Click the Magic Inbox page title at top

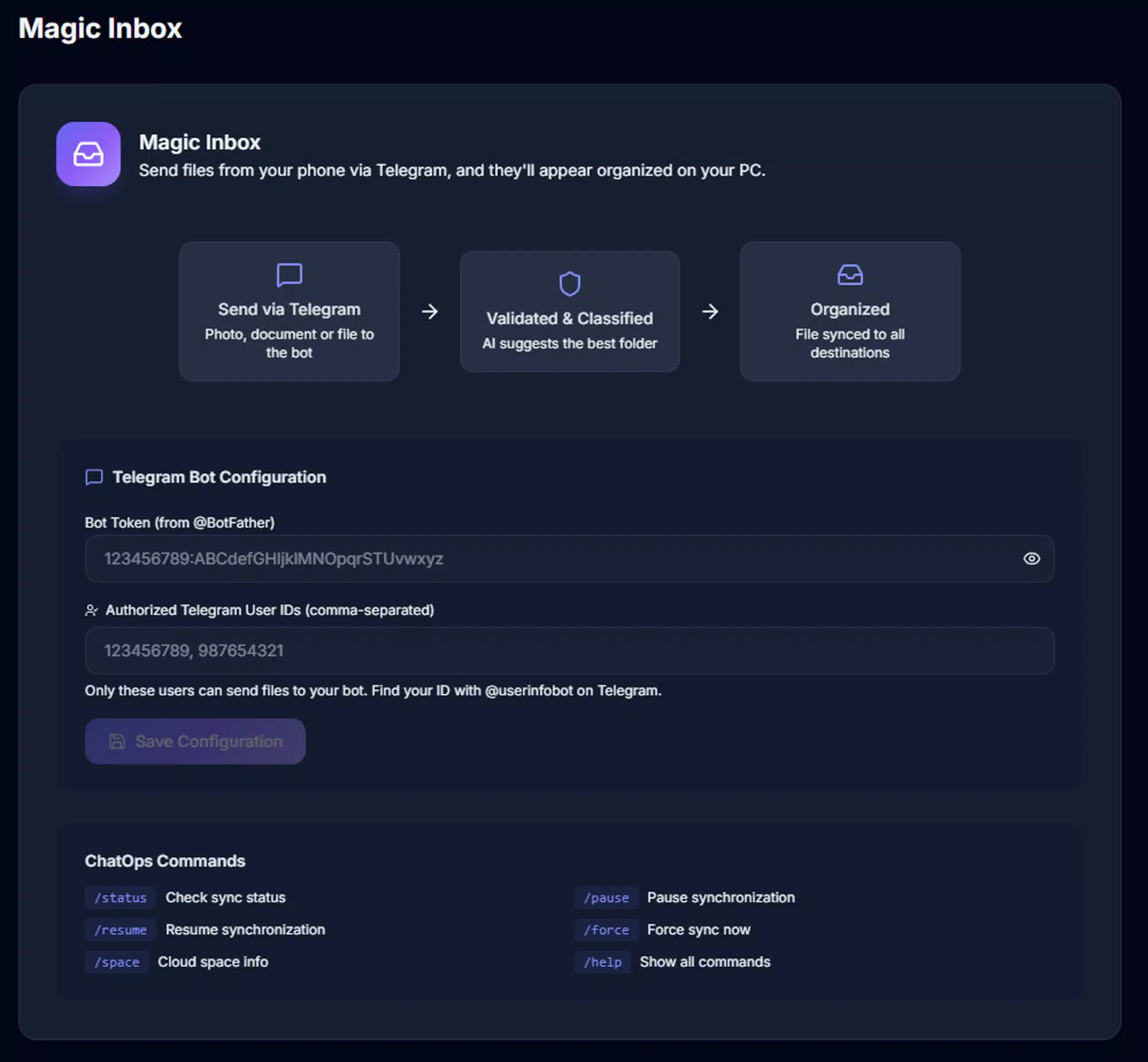tap(101, 28)
